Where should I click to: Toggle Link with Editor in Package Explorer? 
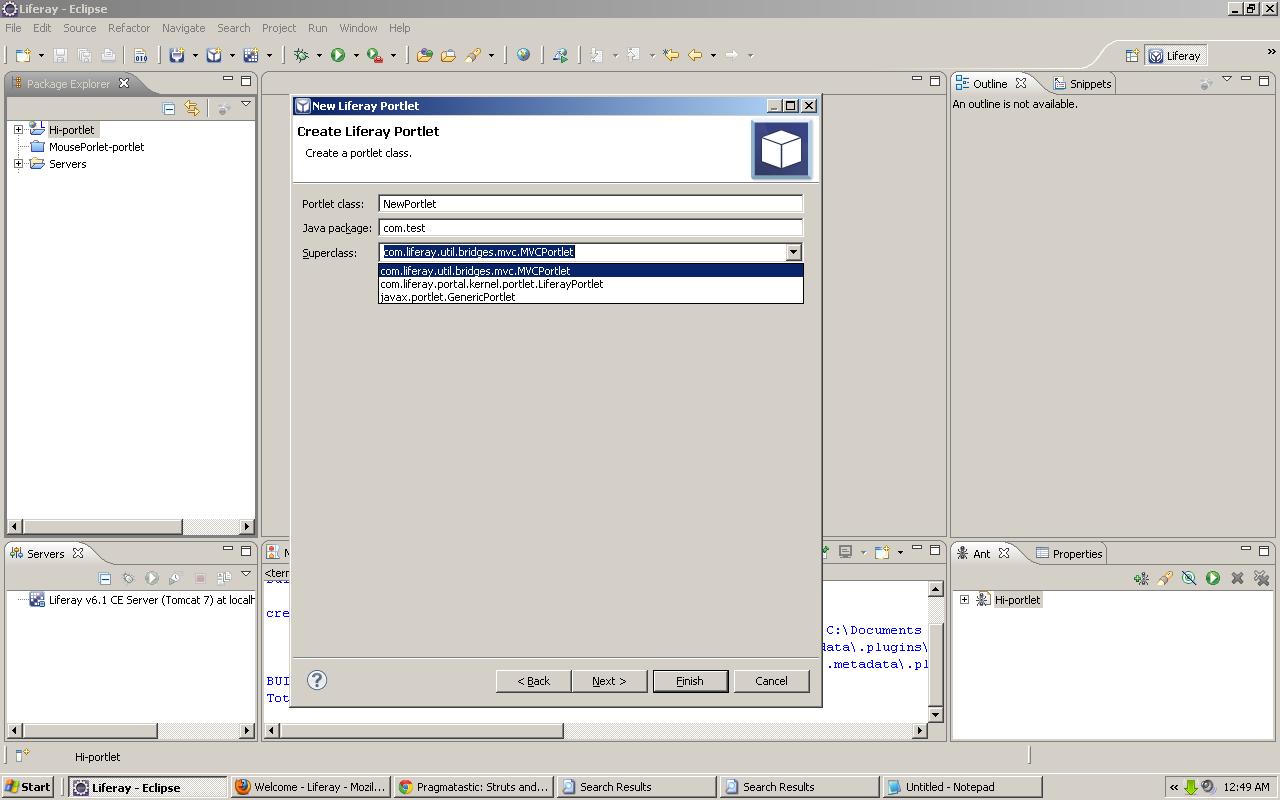coord(192,108)
